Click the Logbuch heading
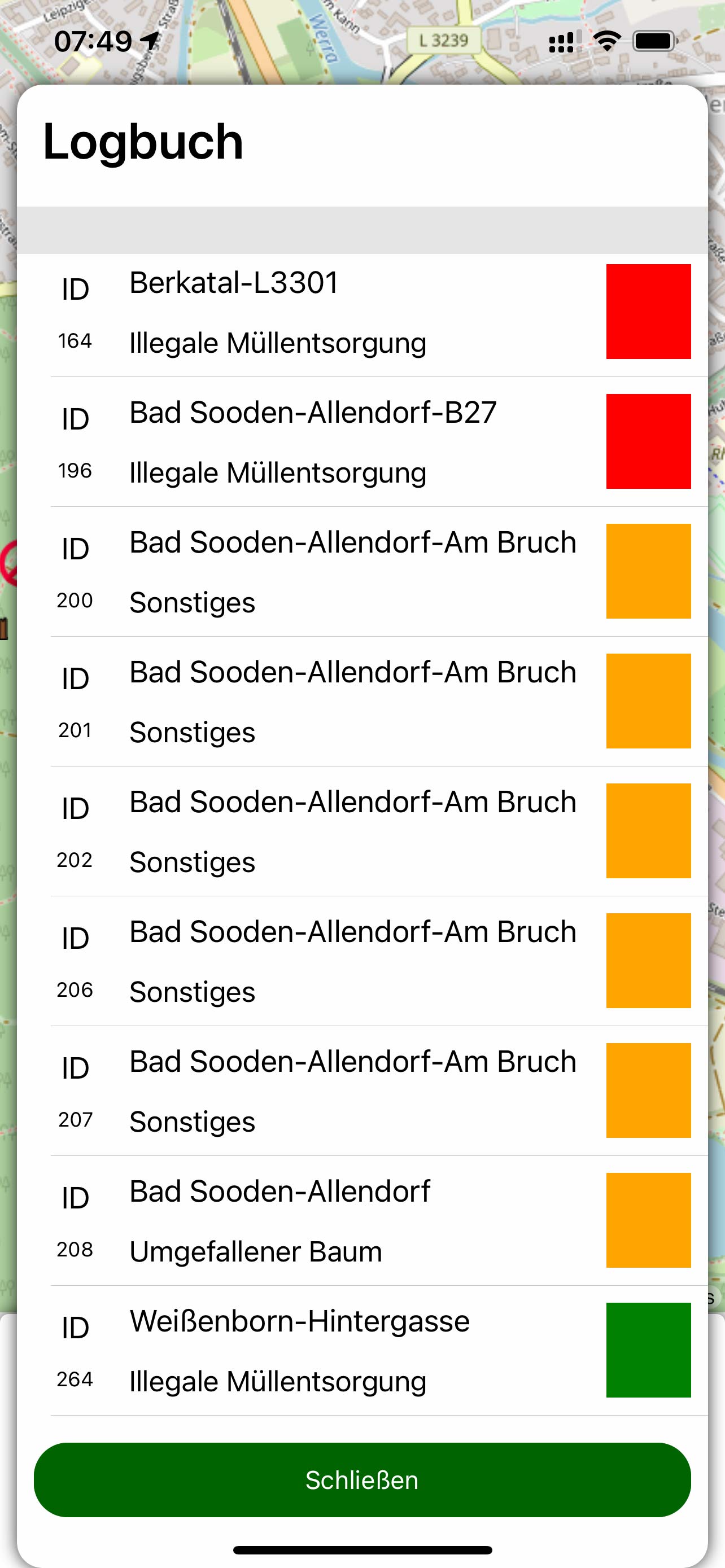The image size is (725, 1568). [x=143, y=142]
